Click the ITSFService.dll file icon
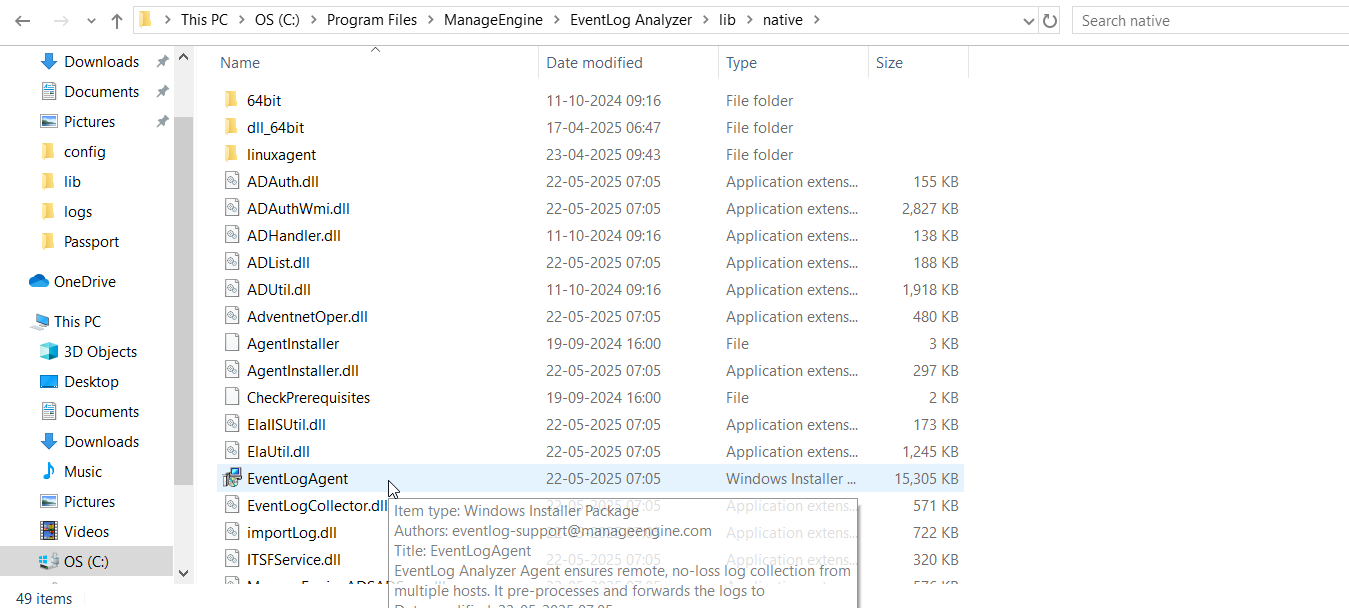This screenshot has width=1349, height=608. [231, 560]
